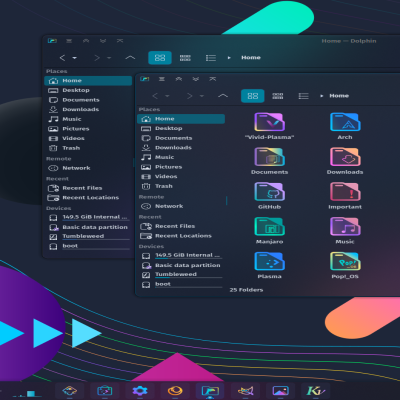Viewport: 400px width, 400px height.
Task: Open the image viewer icon in taskbar
Action: tap(280, 390)
